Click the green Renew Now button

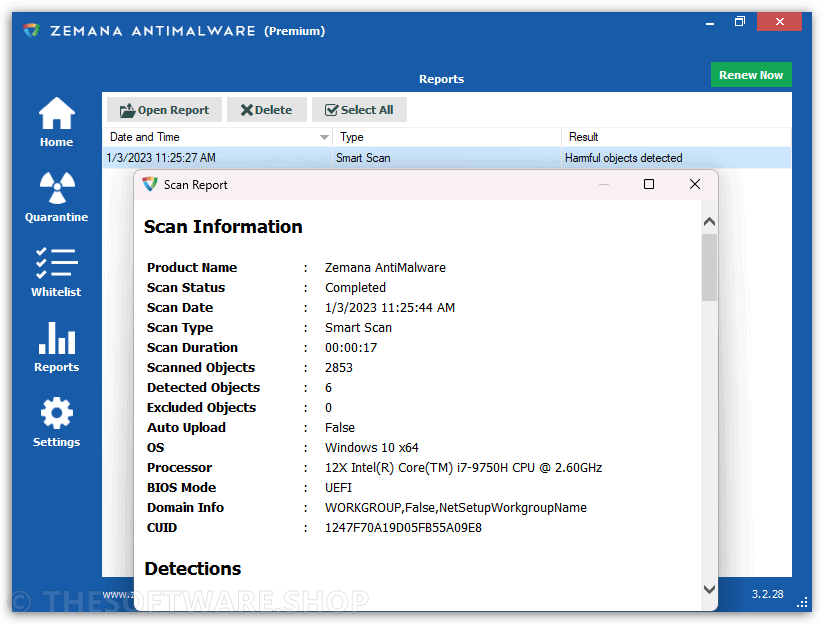pyautogui.click(x=751, y=75)
